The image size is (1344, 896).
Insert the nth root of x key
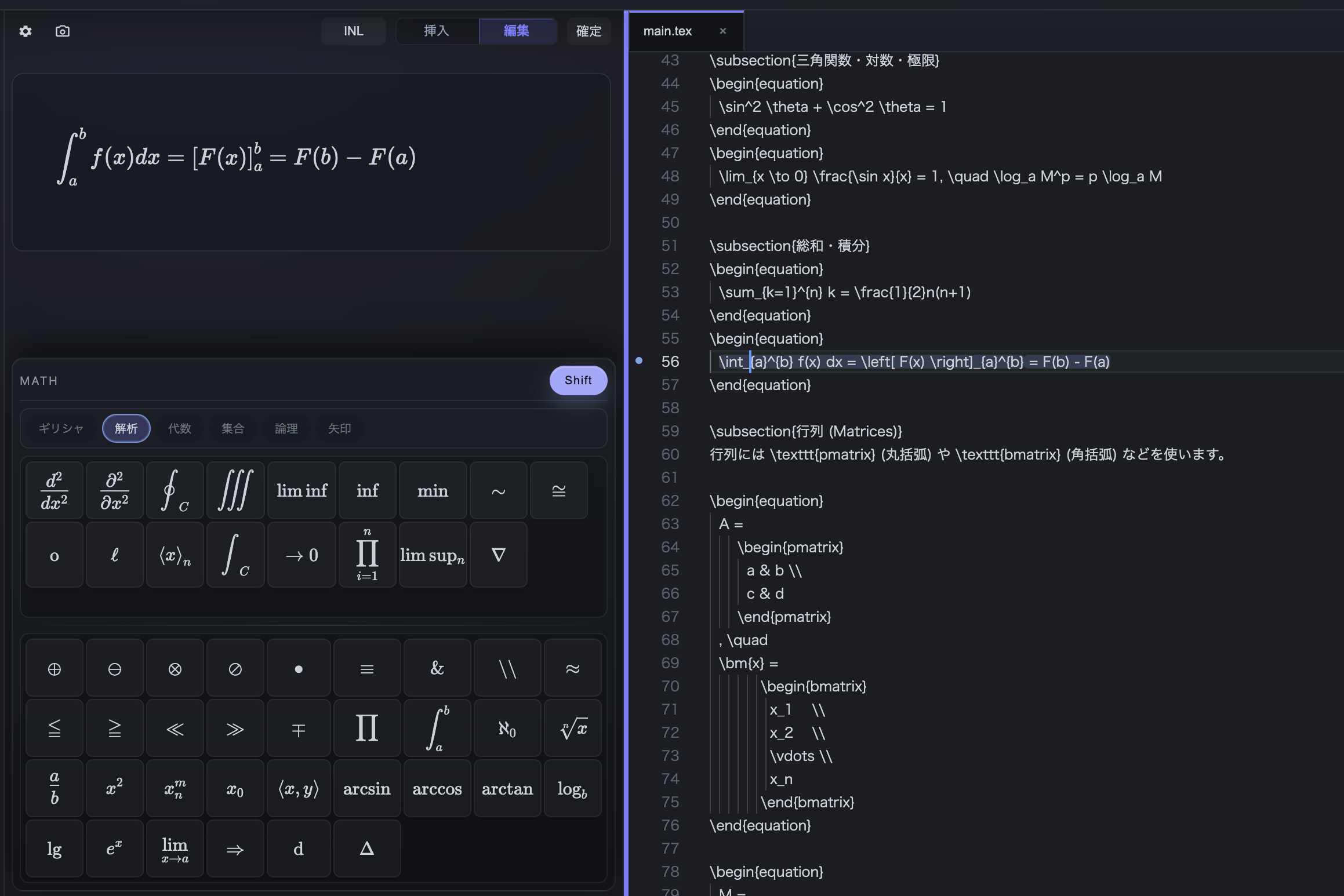pyautogui.click(x=573, y=728)
